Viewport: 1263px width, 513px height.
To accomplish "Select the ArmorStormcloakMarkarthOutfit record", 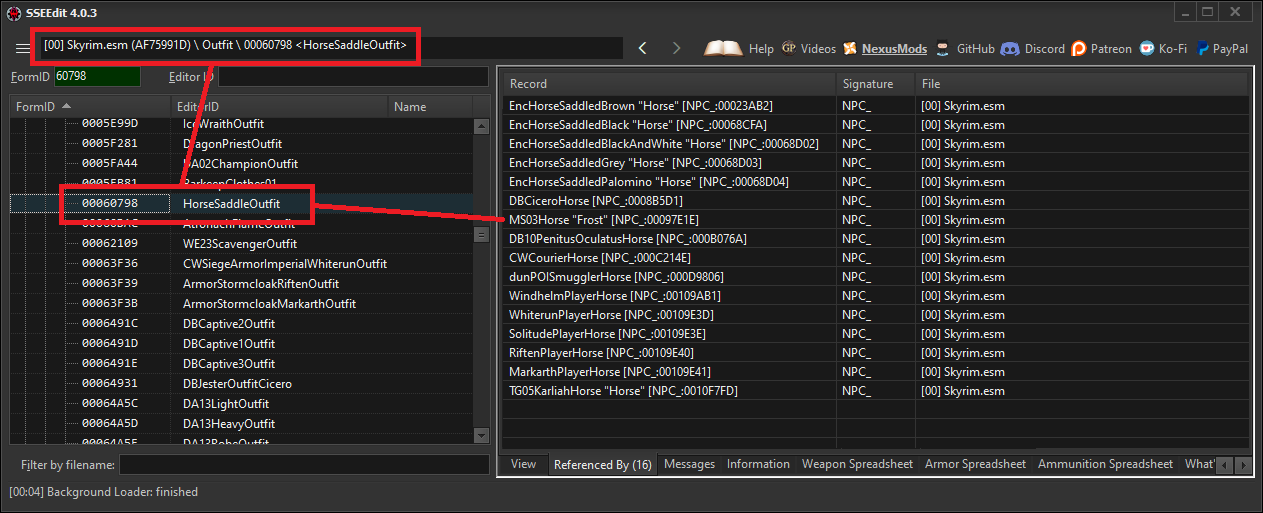I will pos(241,303).
